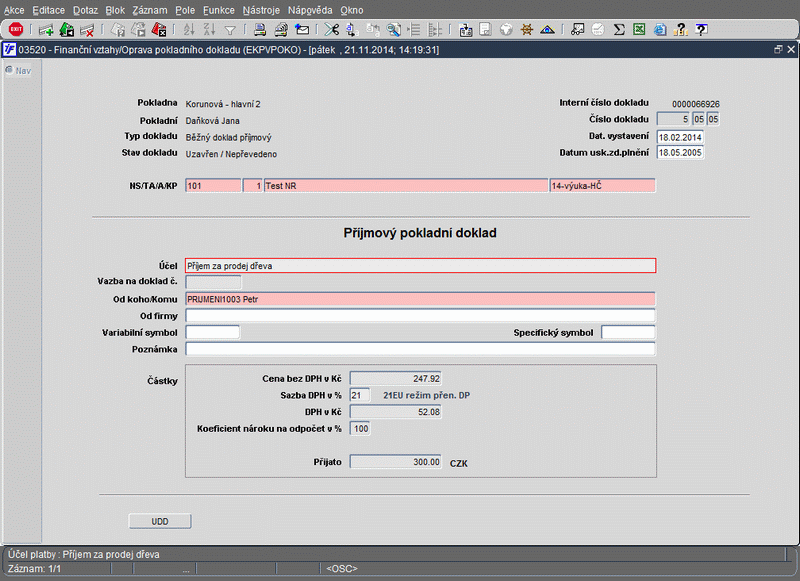The width and height of the screenshot is (800, 581).
Task: Click the envelope mail icon
Action: (302, 30)
